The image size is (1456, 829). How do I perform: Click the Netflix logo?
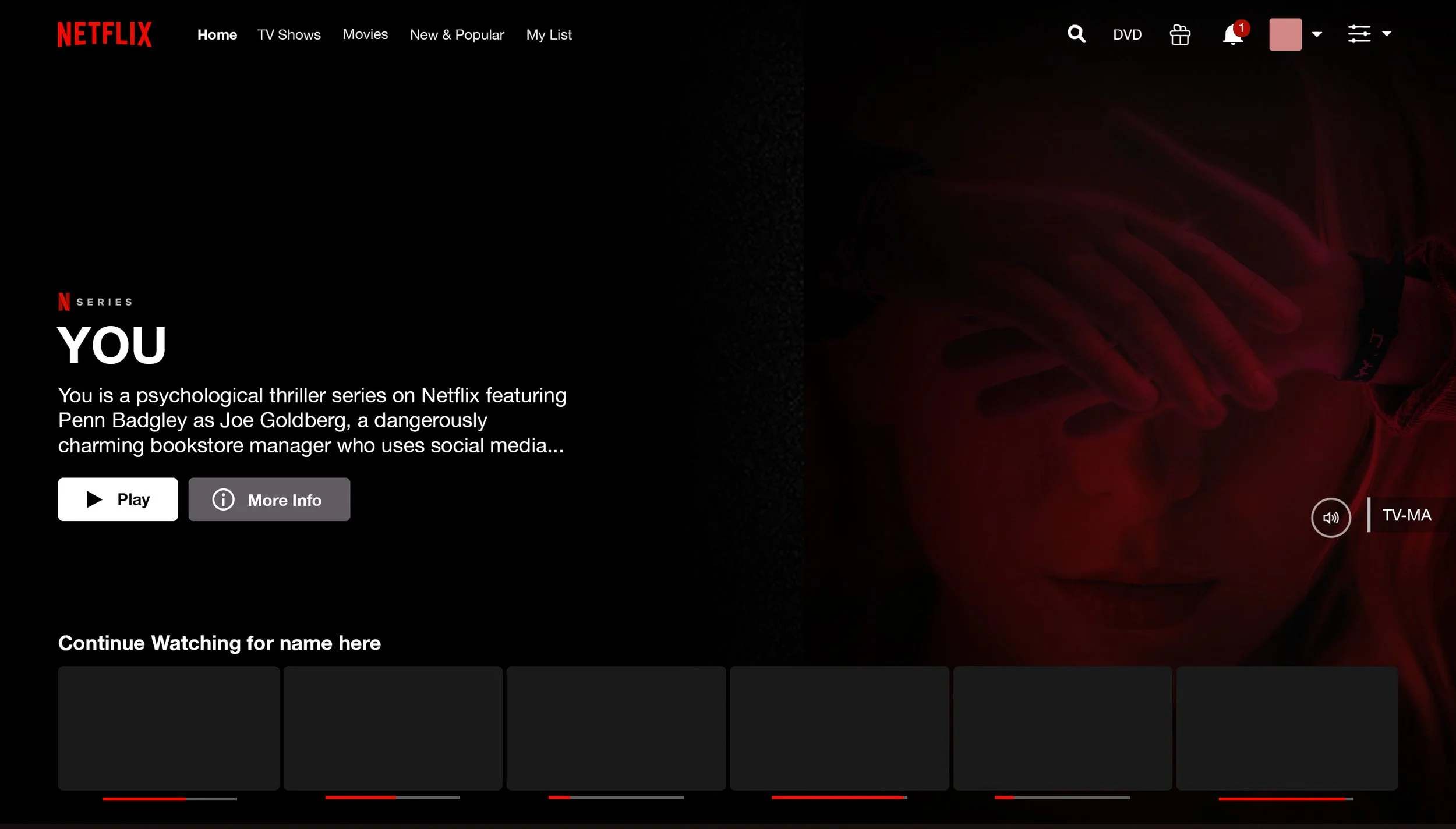[x=105, y=34]
